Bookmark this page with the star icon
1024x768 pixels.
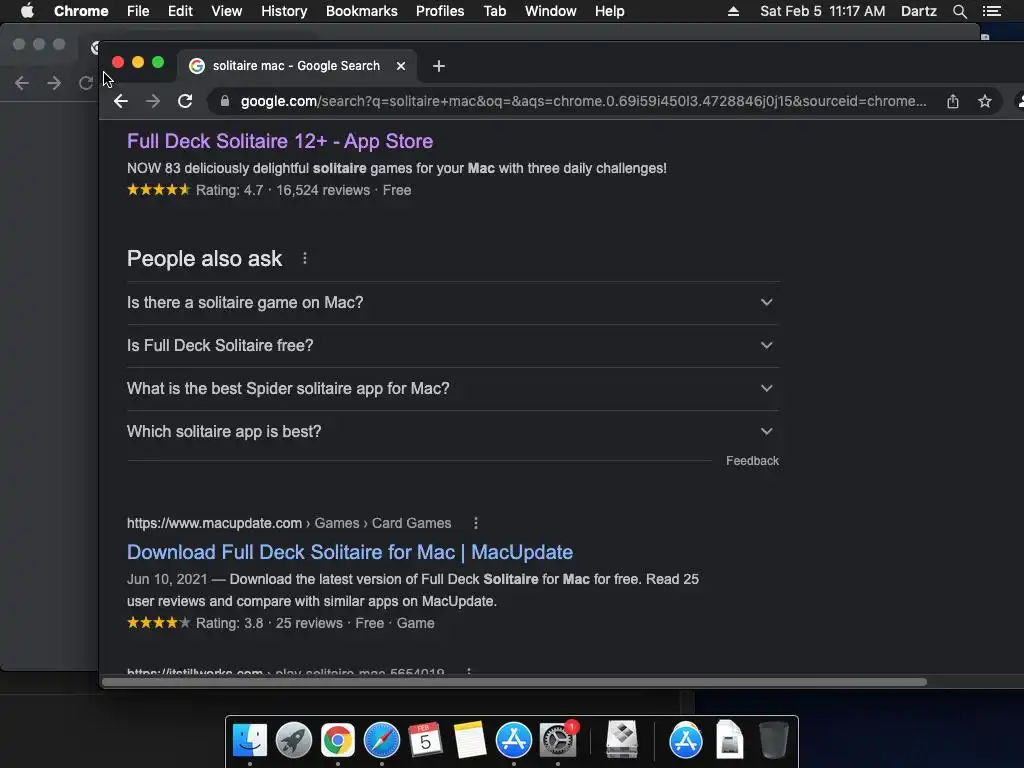(x=985, y=101)
